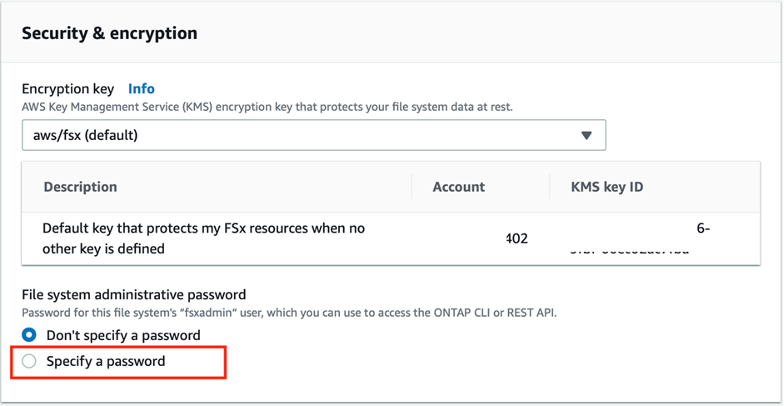Open the aws/fsx (default) encryption key dropdown
Viewport: 784px width, 406px height.
[x=313, y=134]
